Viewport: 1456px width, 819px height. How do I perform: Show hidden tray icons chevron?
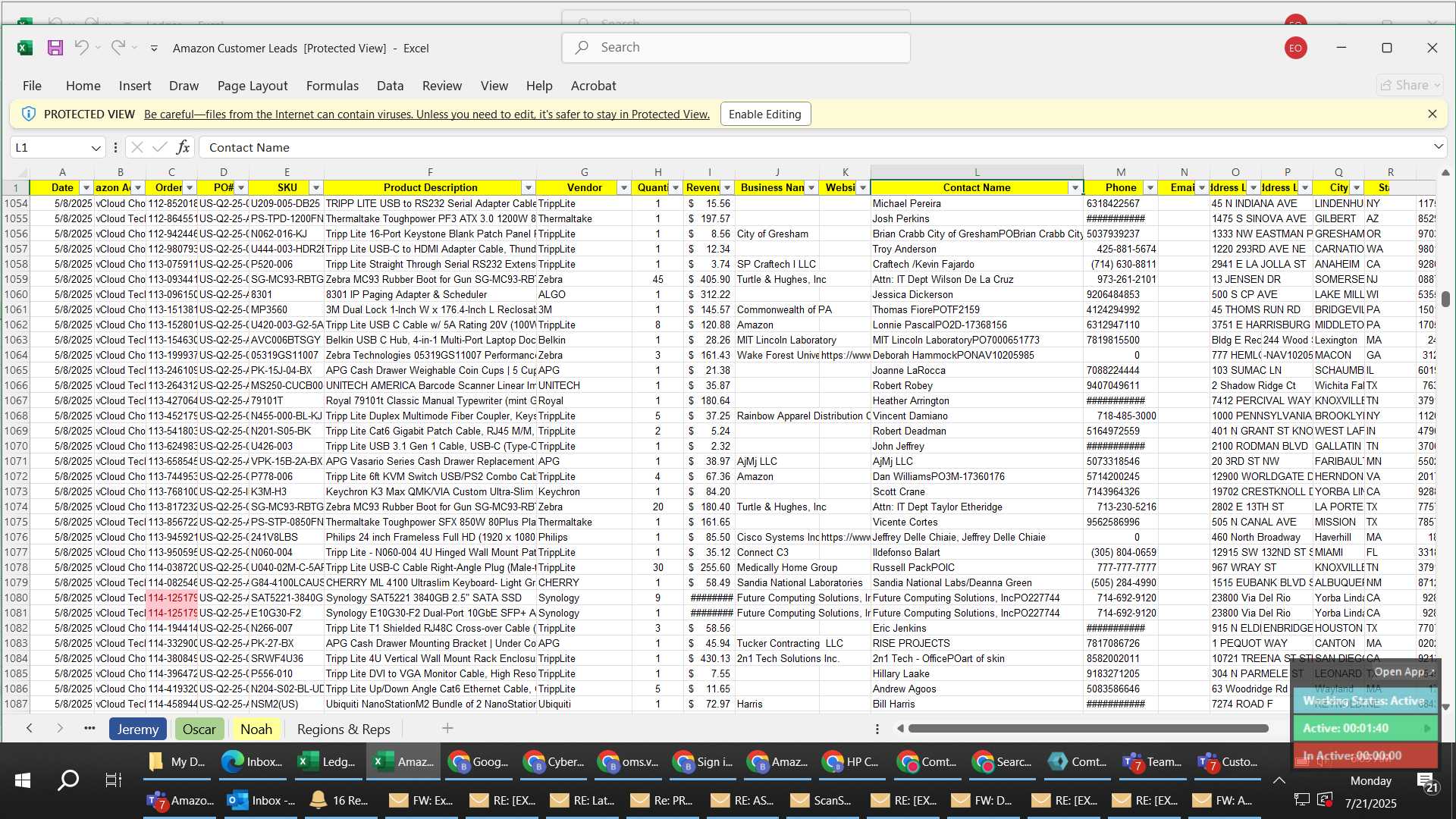click(1279, 780)
